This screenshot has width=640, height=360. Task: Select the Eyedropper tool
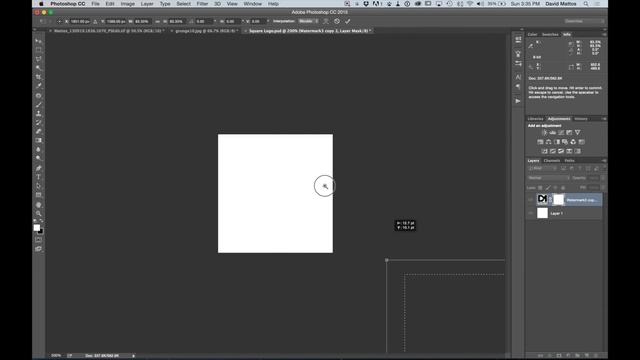point(38,86)
